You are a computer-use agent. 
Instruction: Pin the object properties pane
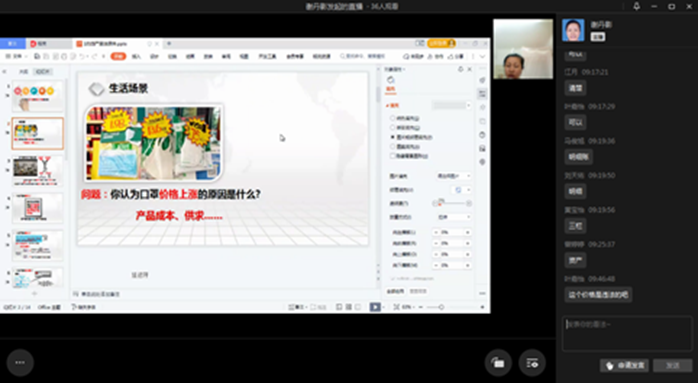[460, 69]
